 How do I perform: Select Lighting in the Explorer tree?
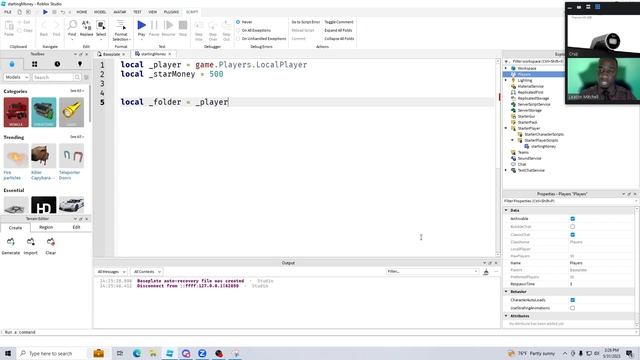(x=524, y=80)
